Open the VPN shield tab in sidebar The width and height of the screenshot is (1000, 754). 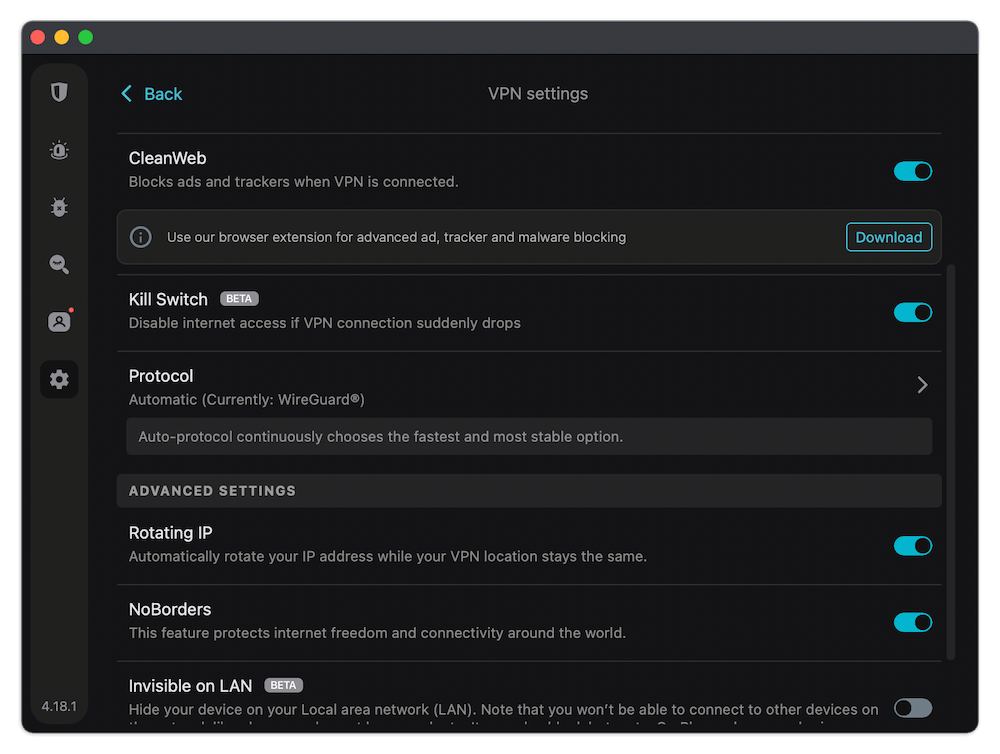pos(59,93)
